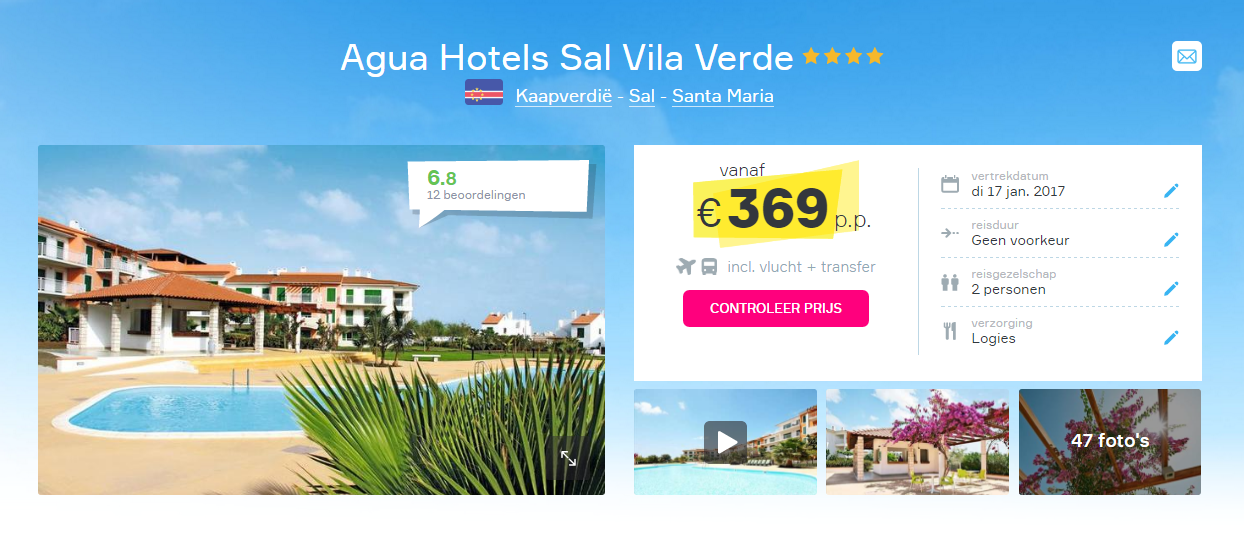Open the Santa Maria link
Viewport: 1244px width, 536px height.
pos(723,96)
